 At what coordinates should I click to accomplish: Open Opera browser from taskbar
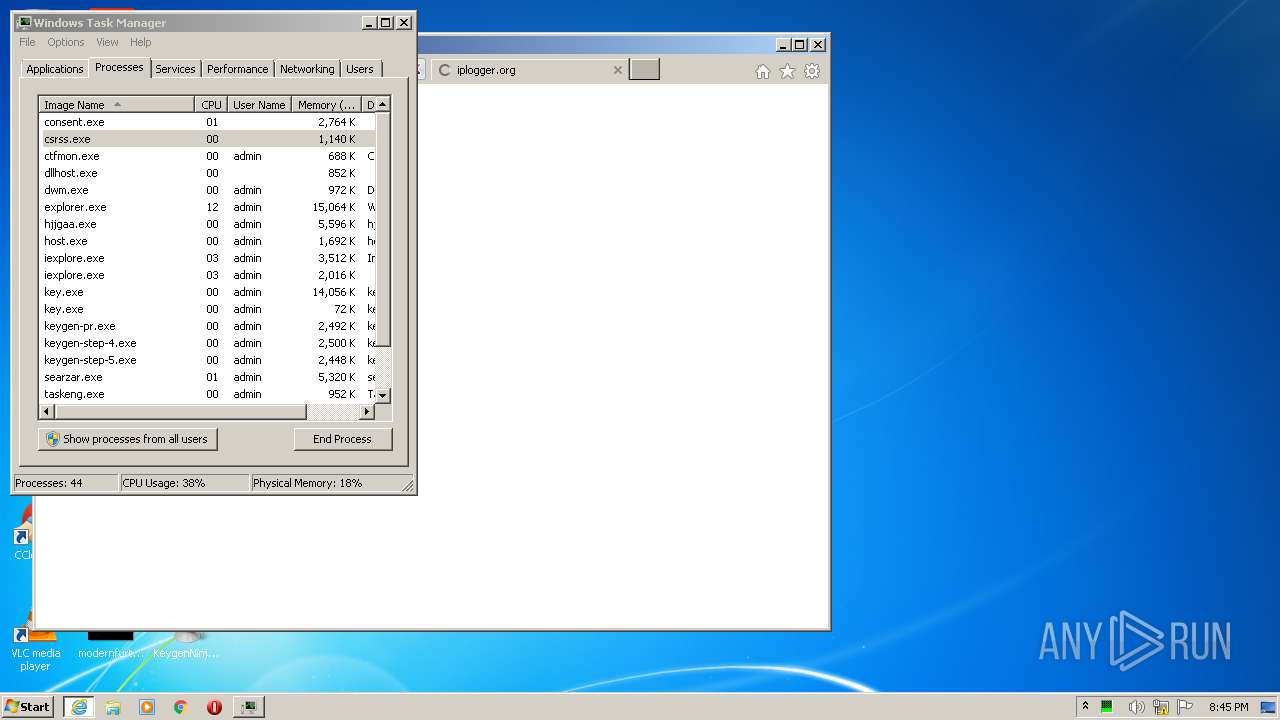click(214, 707)
